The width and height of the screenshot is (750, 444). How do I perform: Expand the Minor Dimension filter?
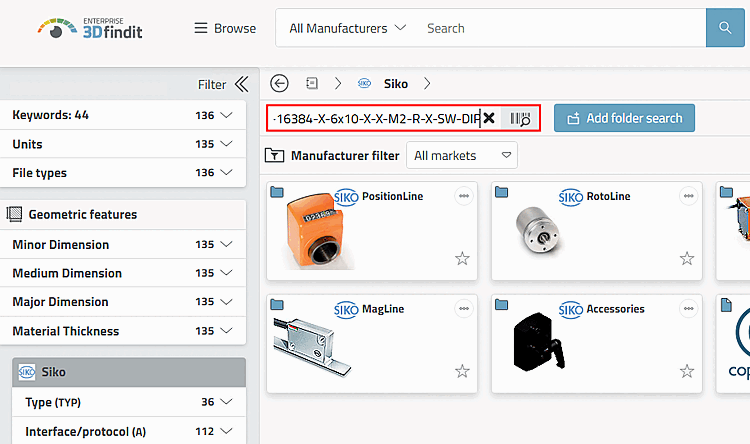coord(123,244)
